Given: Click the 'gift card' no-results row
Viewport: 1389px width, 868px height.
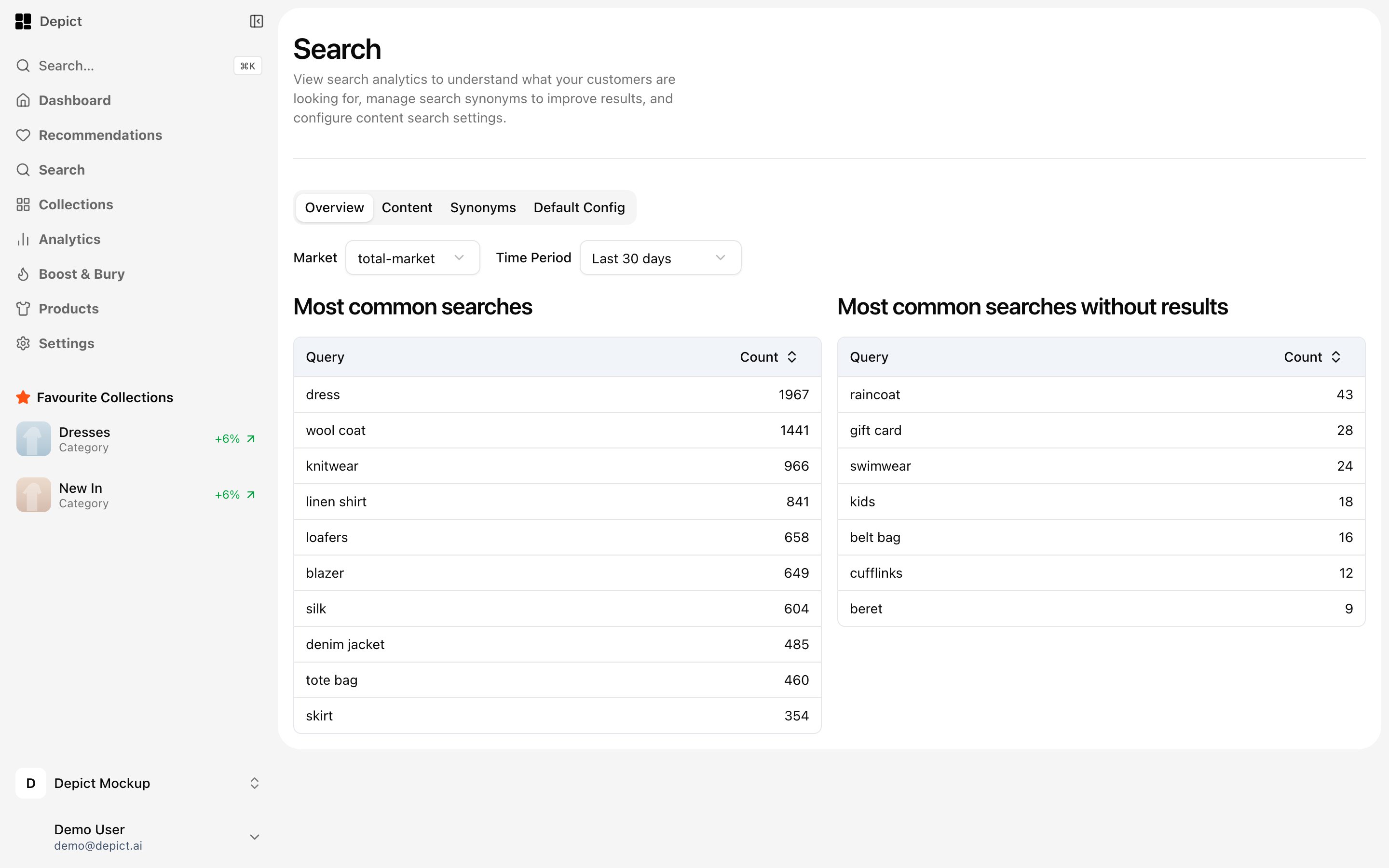Looking at the screenshot, I should point(1101,430).
